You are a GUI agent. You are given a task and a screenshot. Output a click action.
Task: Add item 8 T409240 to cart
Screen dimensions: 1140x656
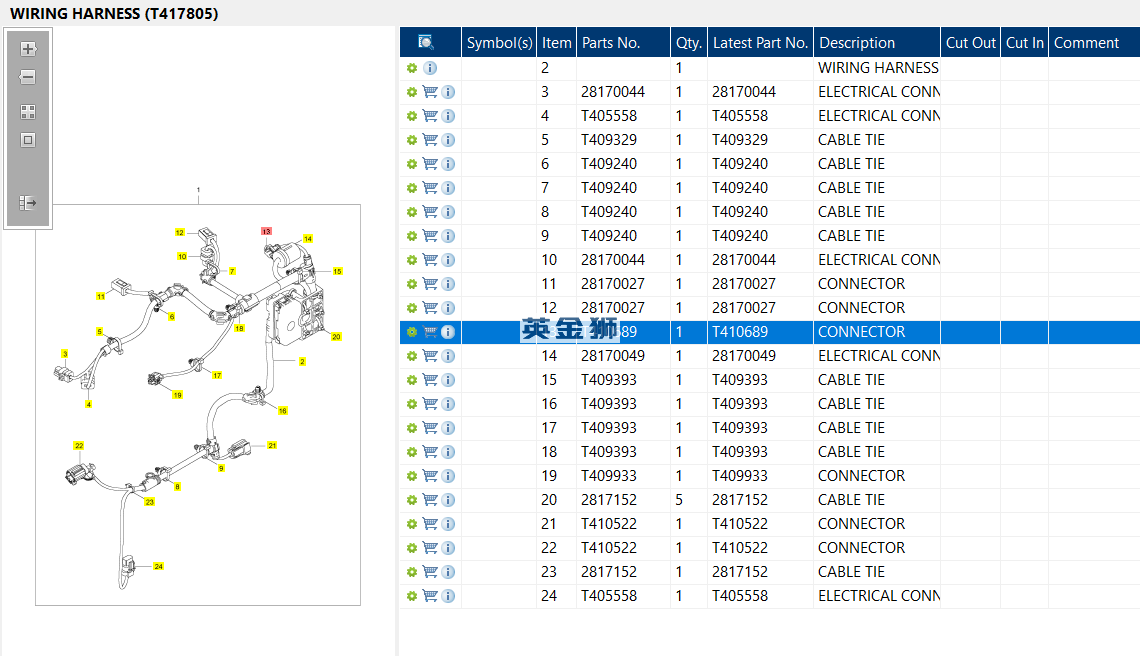click(430, 212)
